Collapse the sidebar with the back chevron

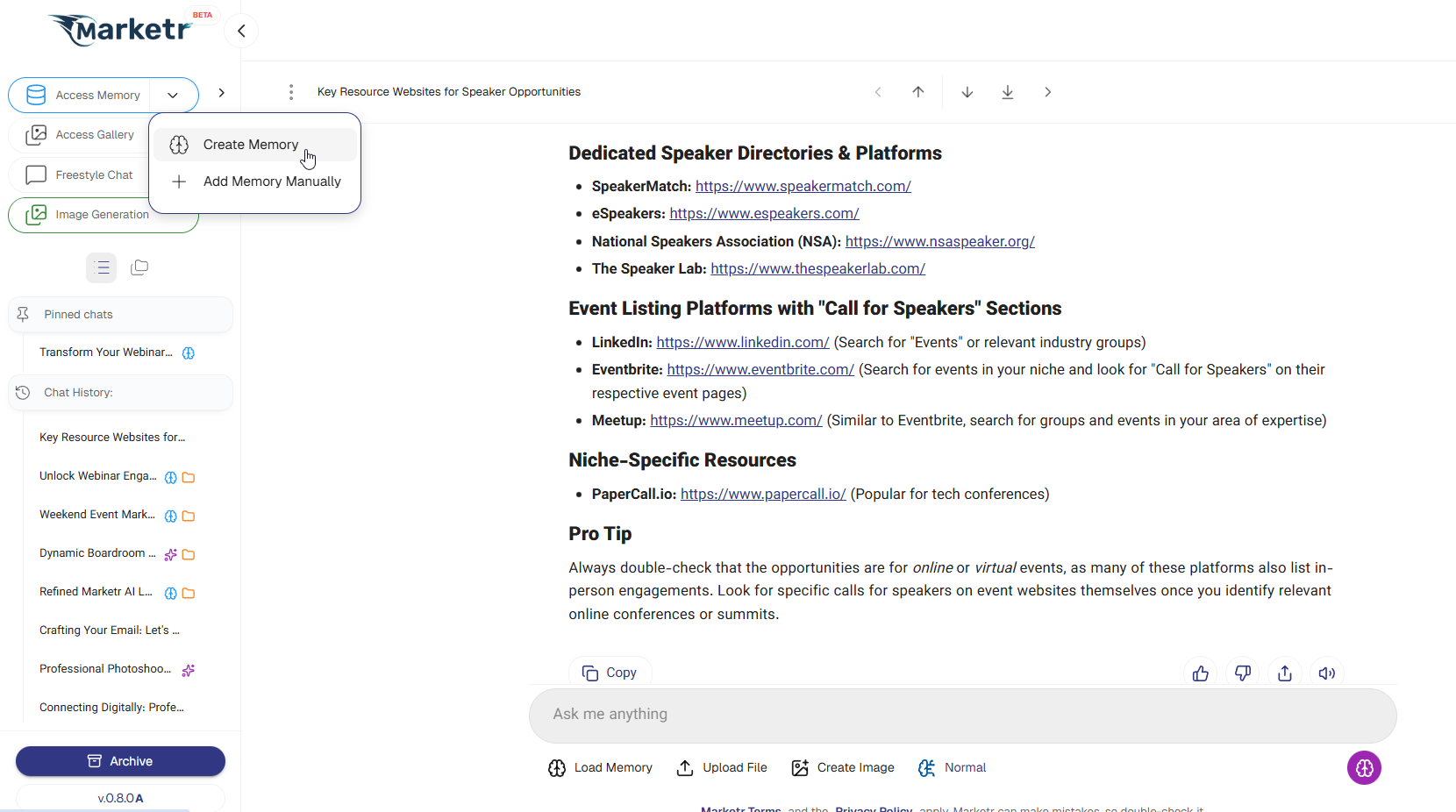click(x=241, y=31)
